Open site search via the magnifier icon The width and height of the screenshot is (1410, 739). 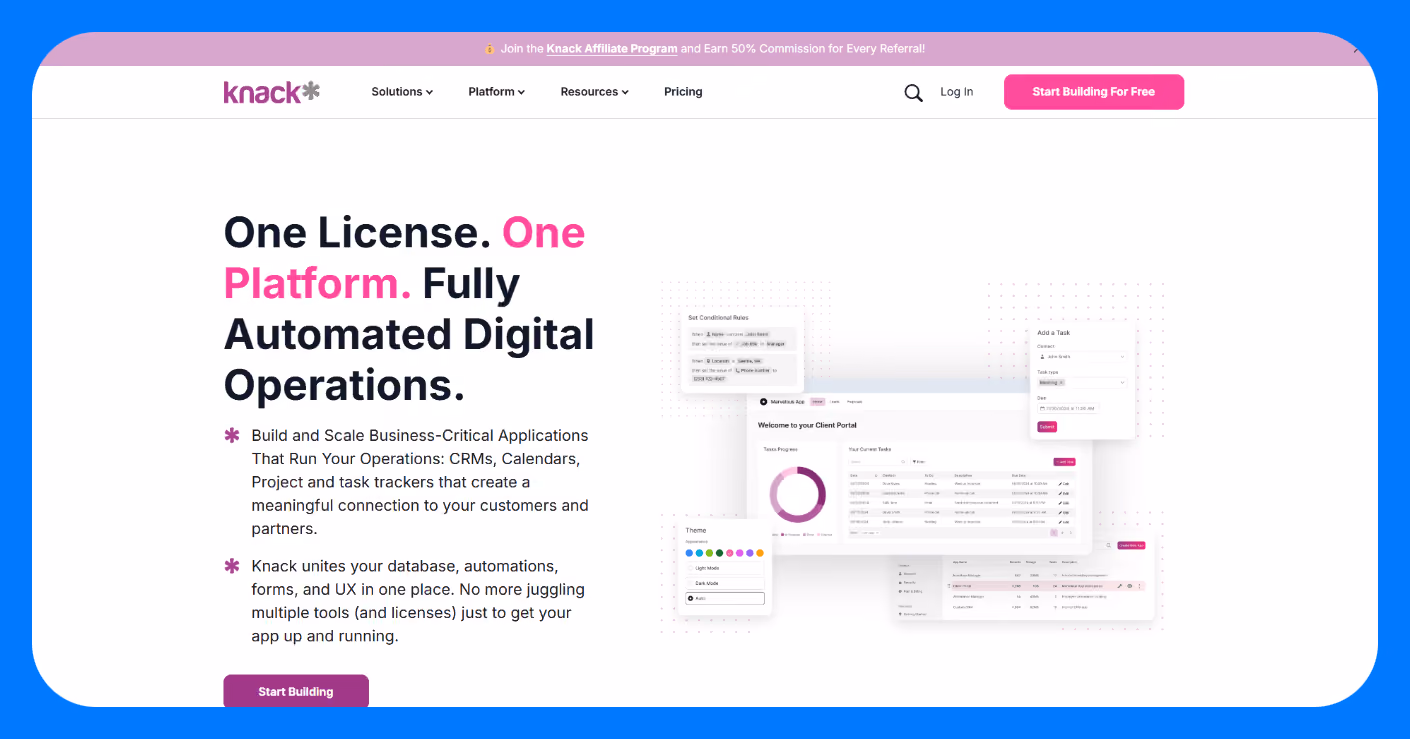click(913, 92)
